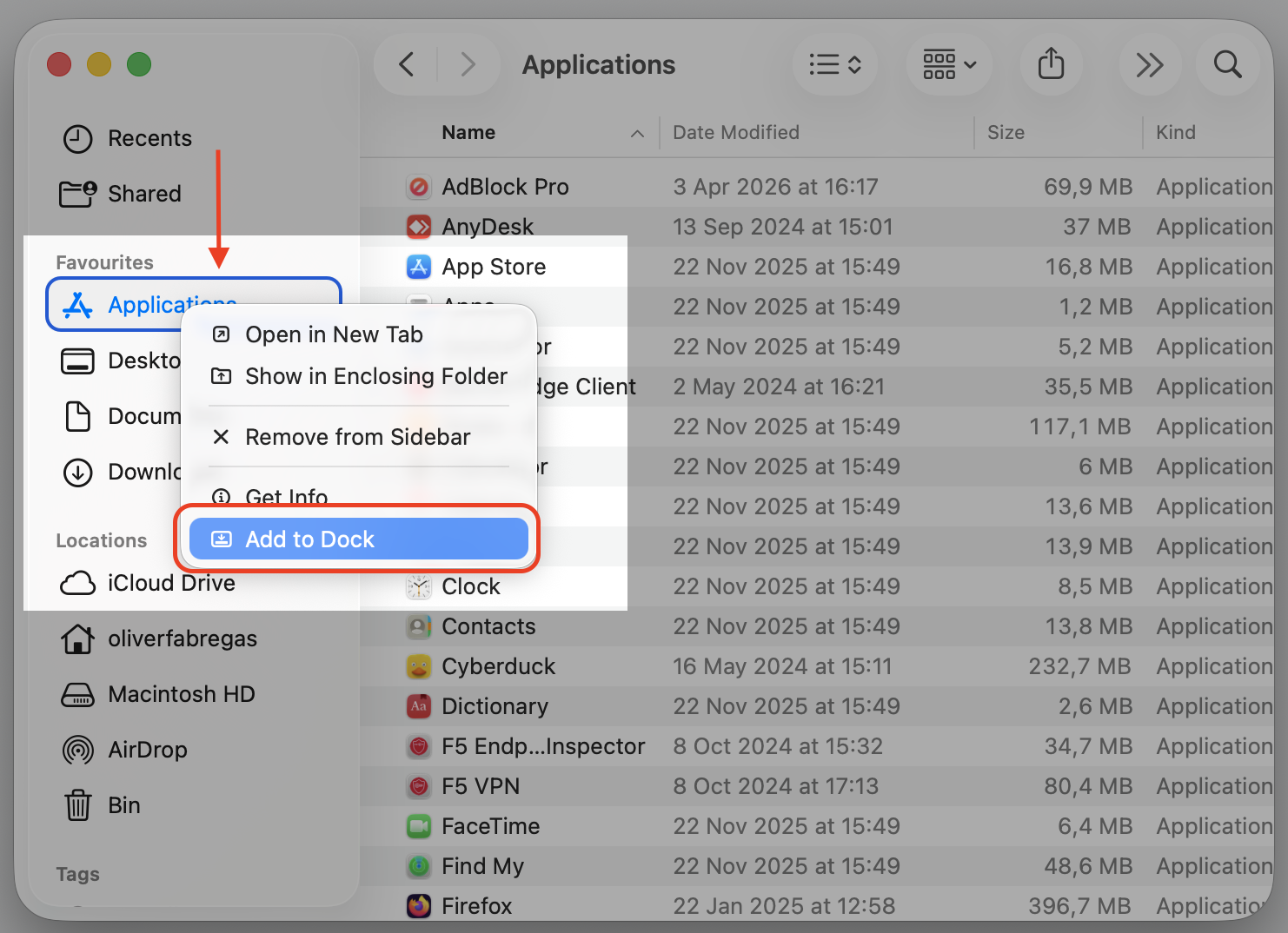Viewport: 1288px width, 933px height.
Task: Show more toolbar items via double chevron
Action: [x=1149, y=64]
